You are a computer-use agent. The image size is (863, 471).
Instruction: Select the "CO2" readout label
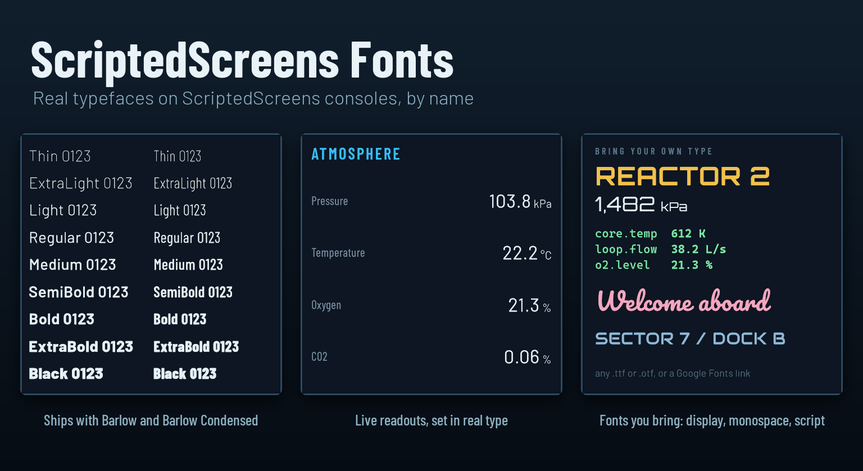[319, 357]
